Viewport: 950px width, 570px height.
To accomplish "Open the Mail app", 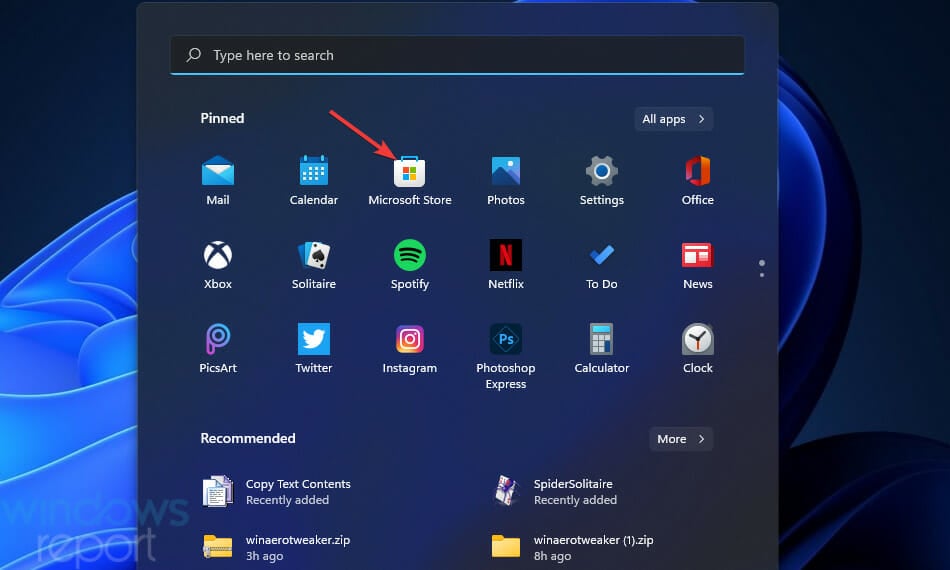I will (218, 180).
